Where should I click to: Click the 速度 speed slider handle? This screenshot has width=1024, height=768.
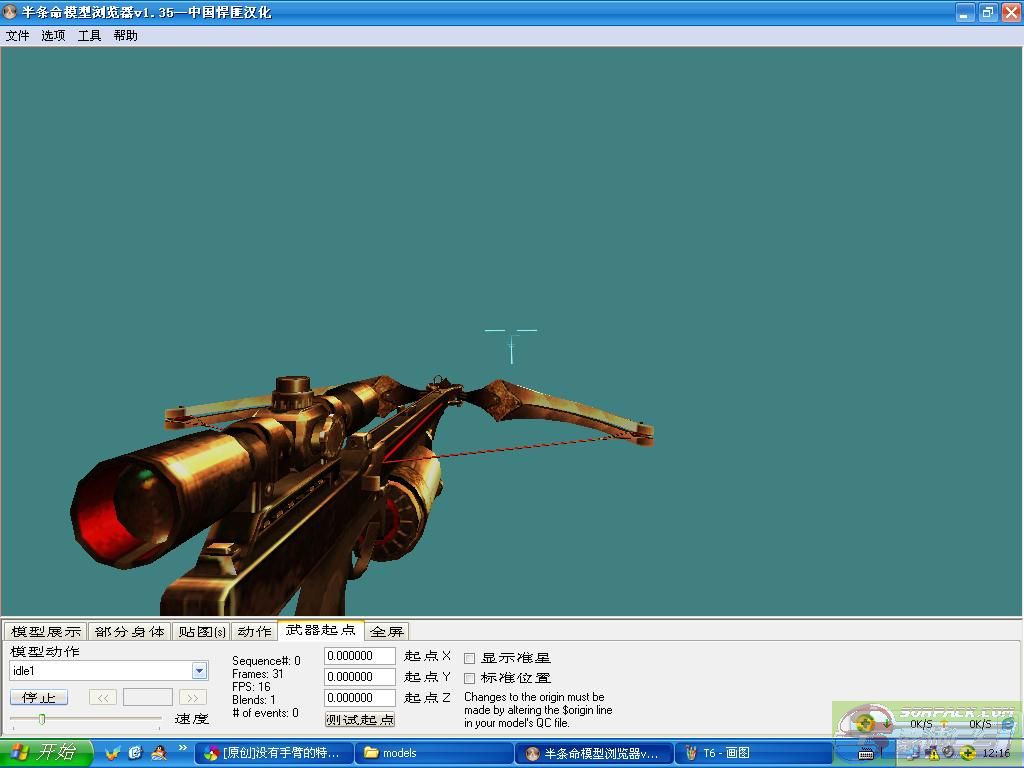(x=41, y=718)
